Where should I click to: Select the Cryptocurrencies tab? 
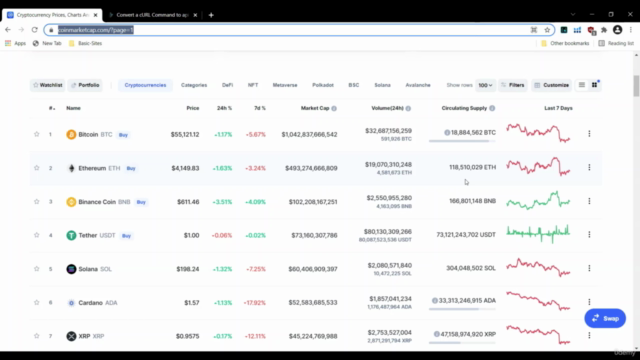tap(145, 85)
